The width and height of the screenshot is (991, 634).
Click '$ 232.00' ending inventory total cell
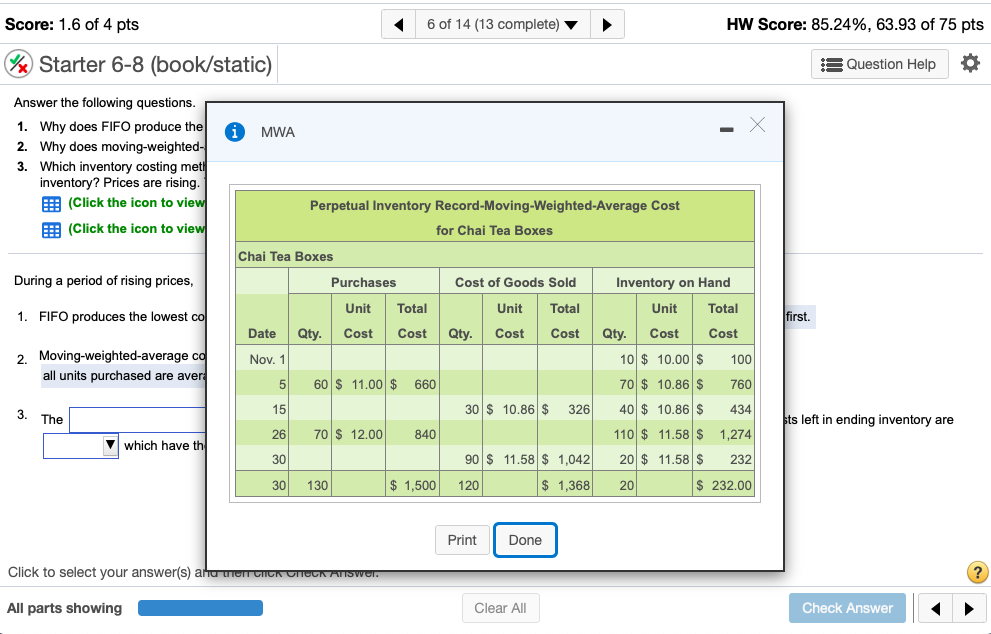(x=723, y=485)
